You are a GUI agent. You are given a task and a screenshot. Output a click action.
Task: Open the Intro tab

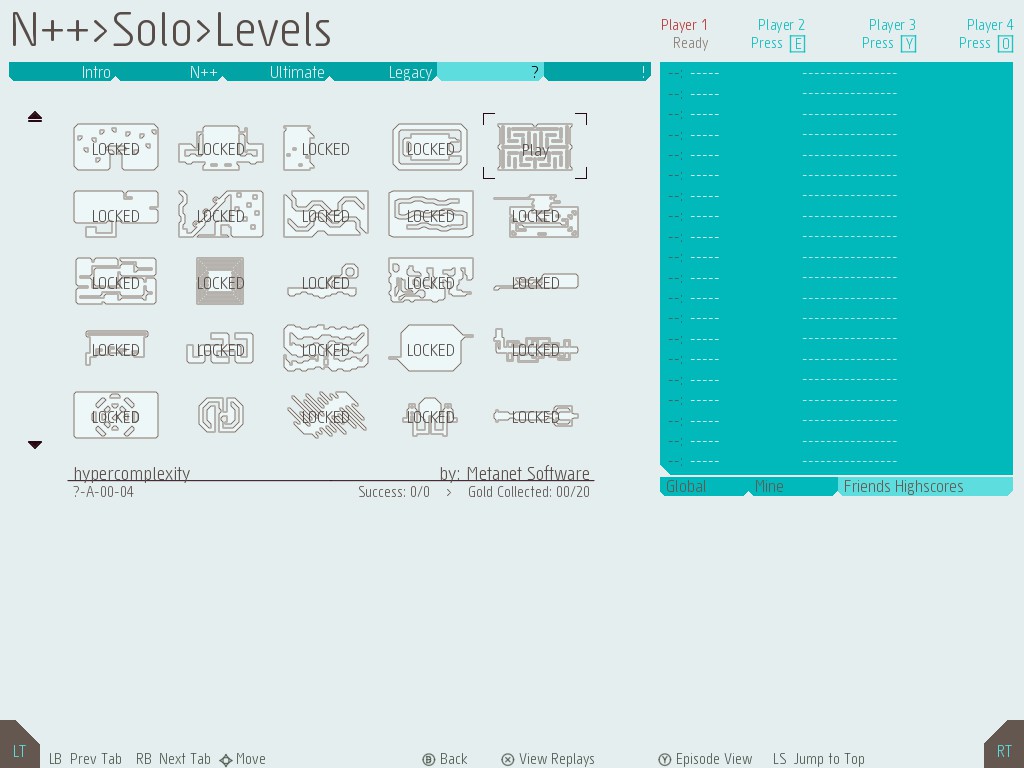click(63, 72)
